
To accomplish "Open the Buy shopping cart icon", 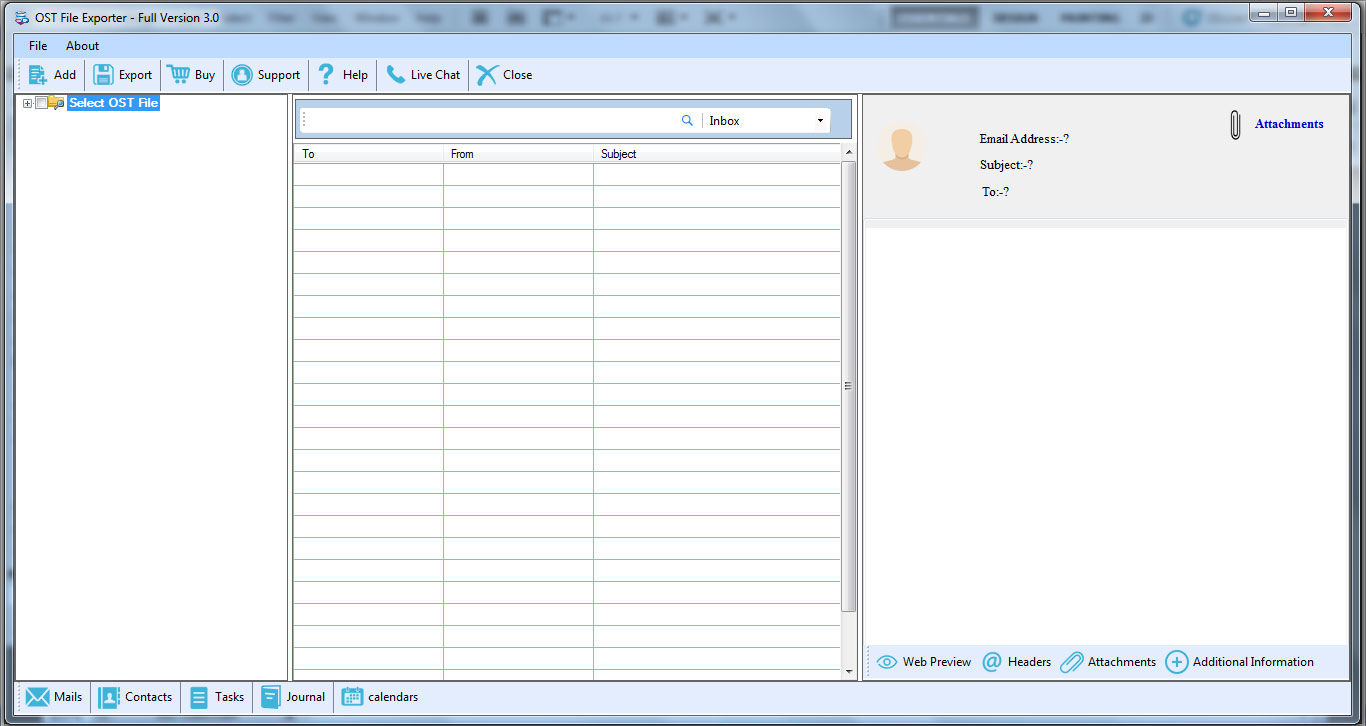I will coord(179,75).
